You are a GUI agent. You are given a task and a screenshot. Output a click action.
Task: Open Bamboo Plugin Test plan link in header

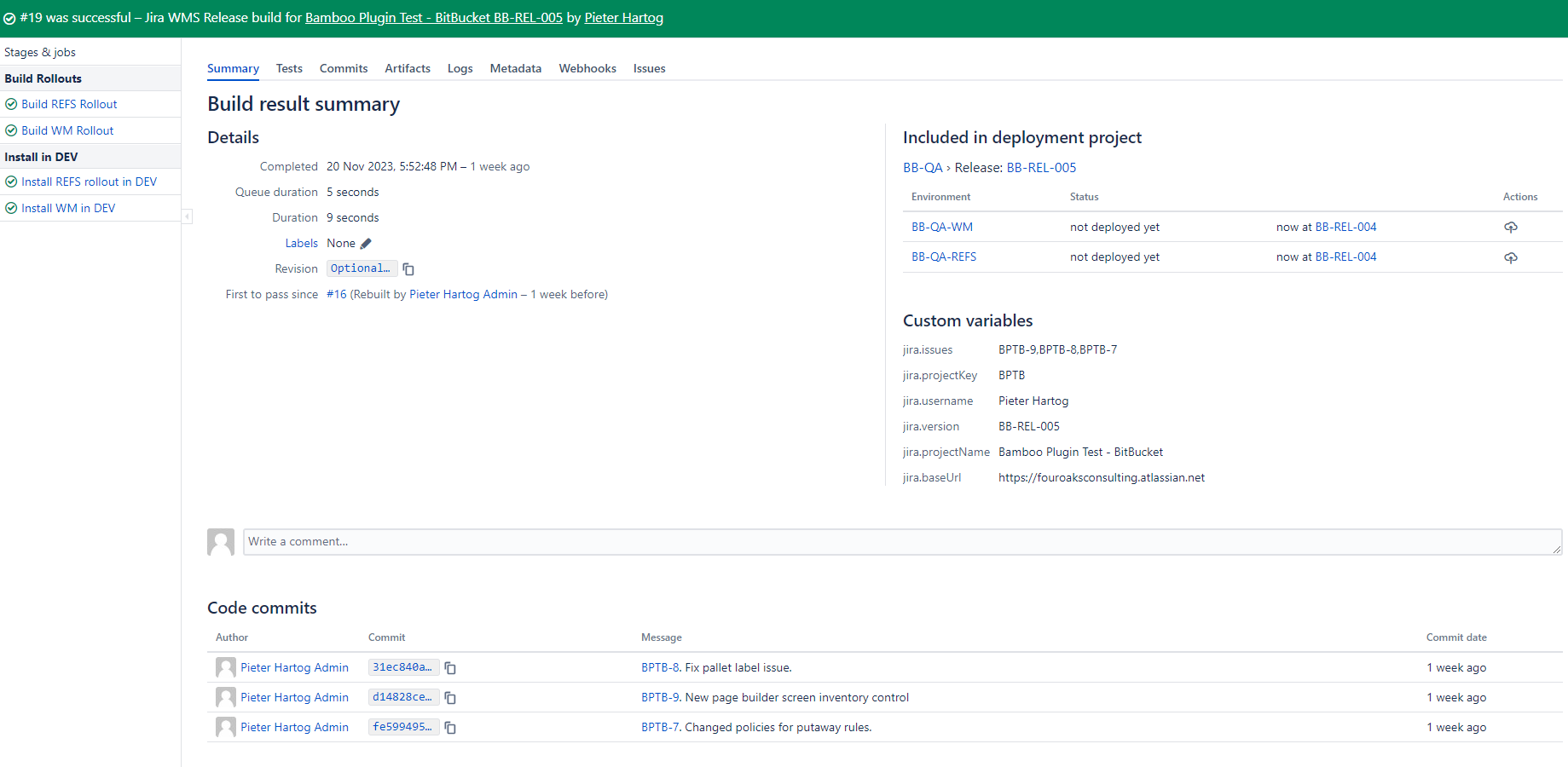[x=434, y=18]
